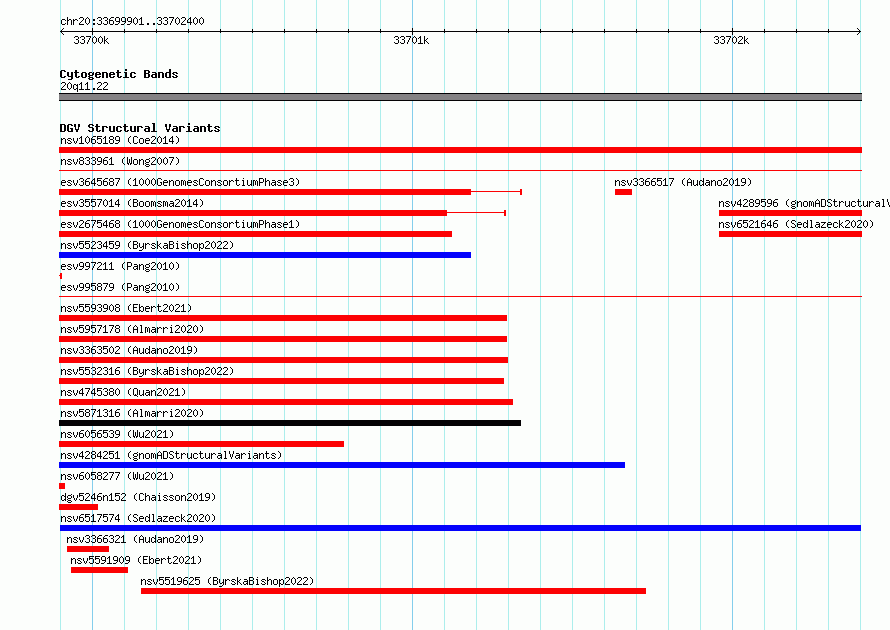The width and height of the screenshot is (890, 630).
Task: Select the dgv5246n152 red bar
Action: [78, 507]
